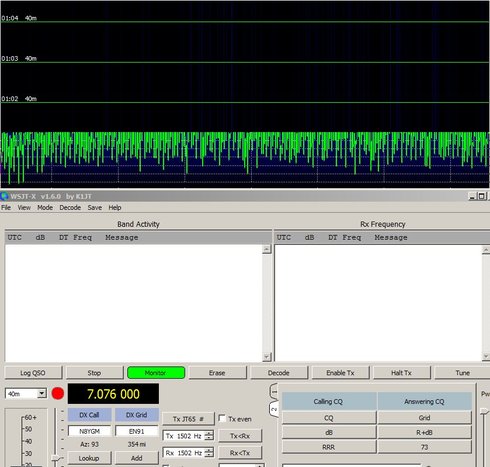Click the RRR message button
The image size is (490, 467).
pyautogui.click(x=329, y=447)
